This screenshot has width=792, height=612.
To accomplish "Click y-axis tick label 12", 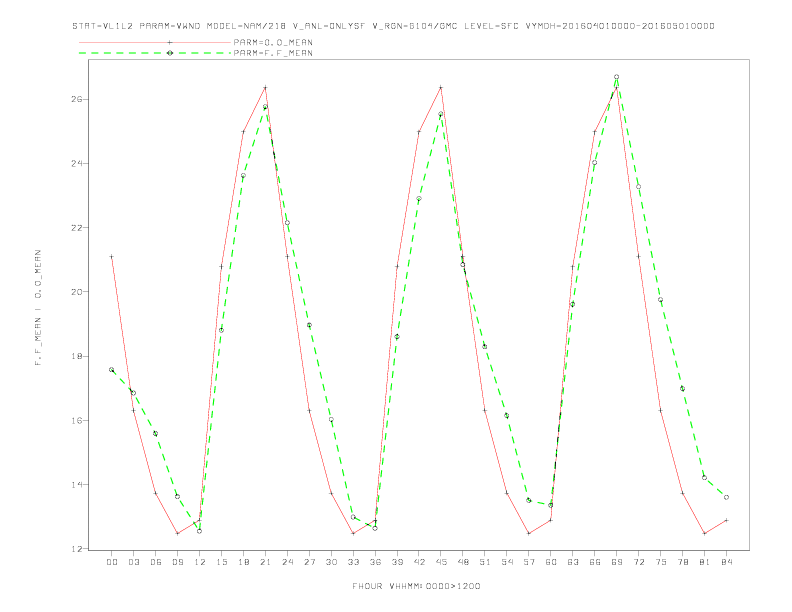I will 76,549.
